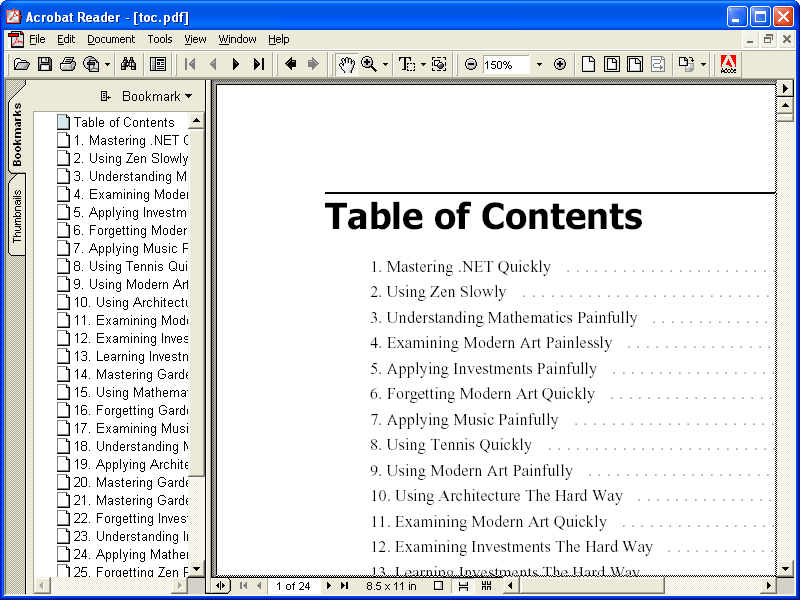Open the Document menu
Screen dimensions: 800x600
coord(110,39)
